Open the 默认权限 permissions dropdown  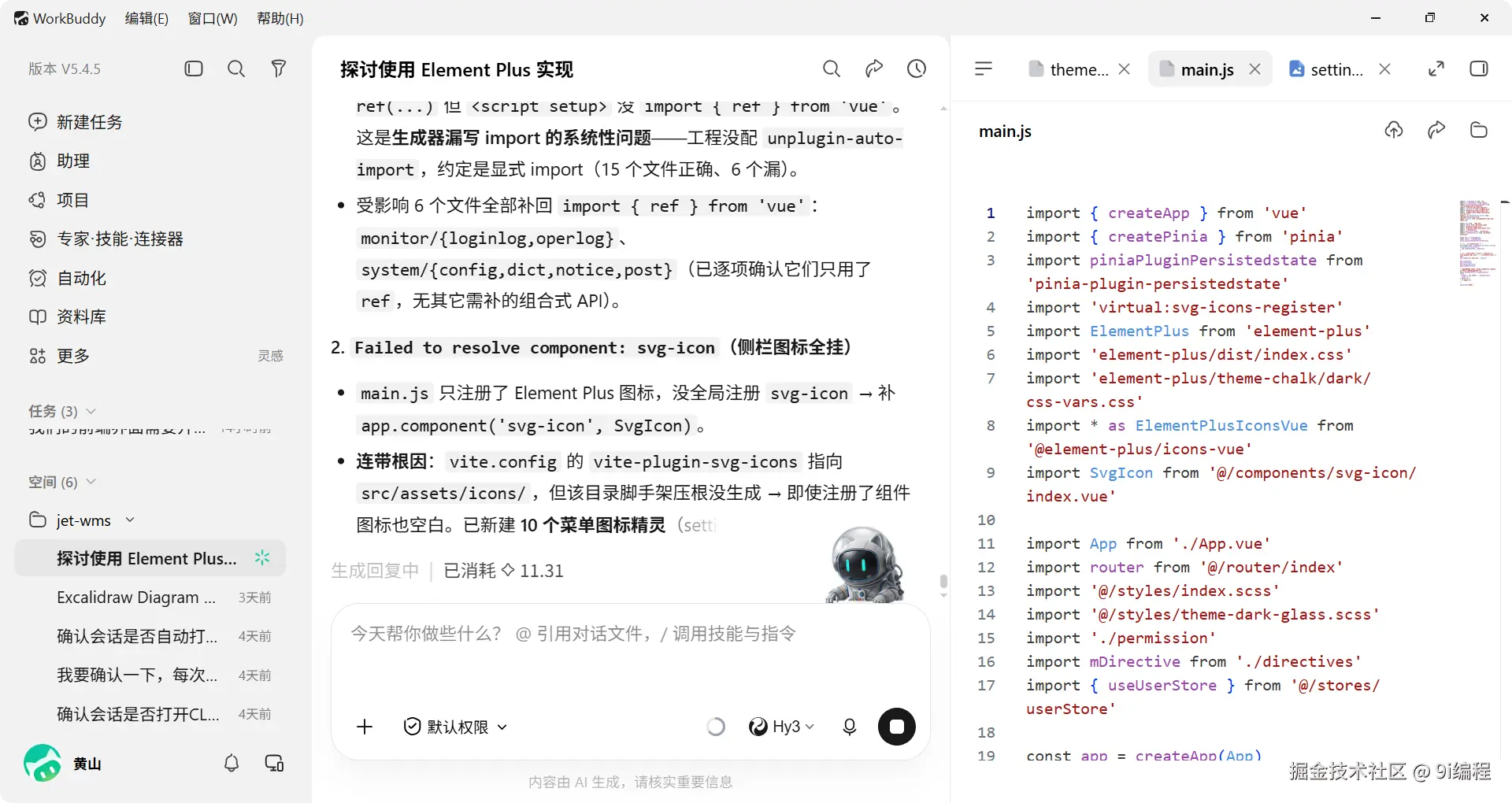pos(455,727)
